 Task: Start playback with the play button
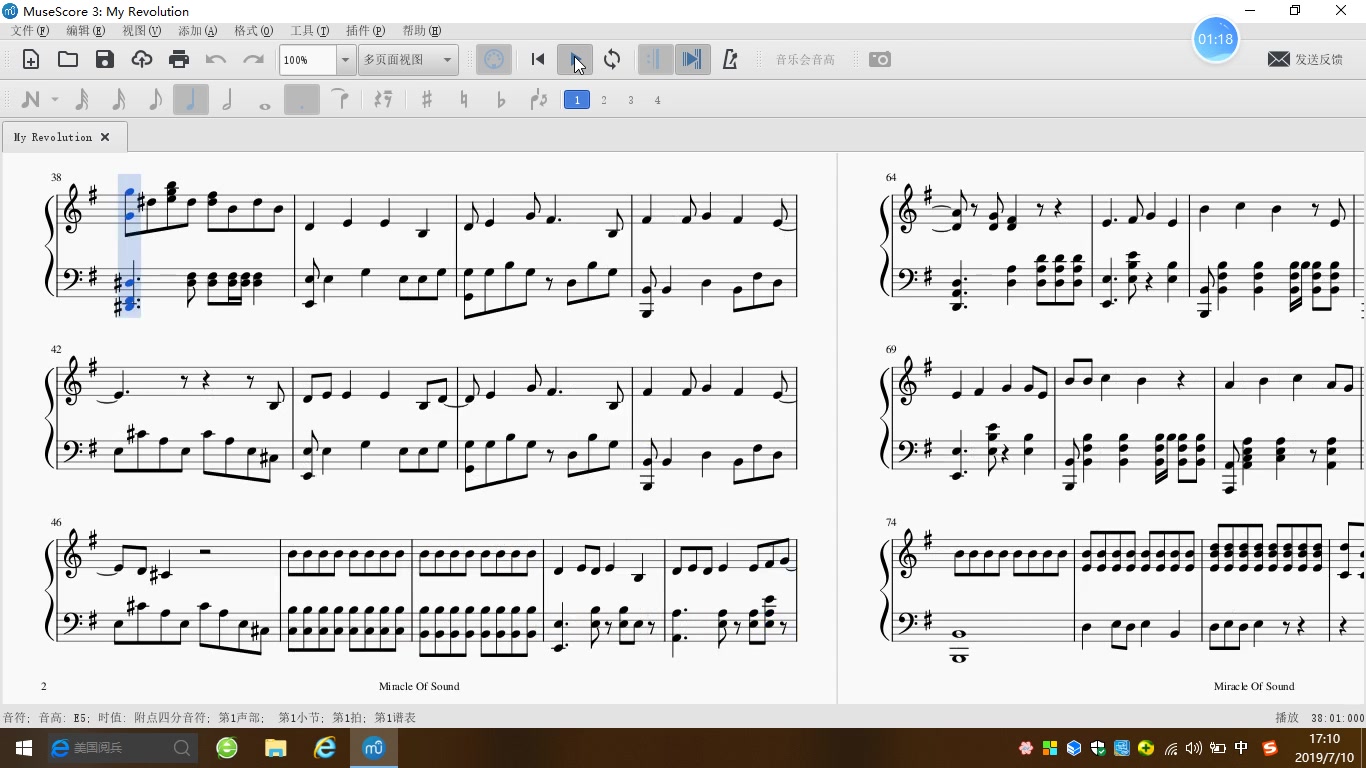[575, 60]
